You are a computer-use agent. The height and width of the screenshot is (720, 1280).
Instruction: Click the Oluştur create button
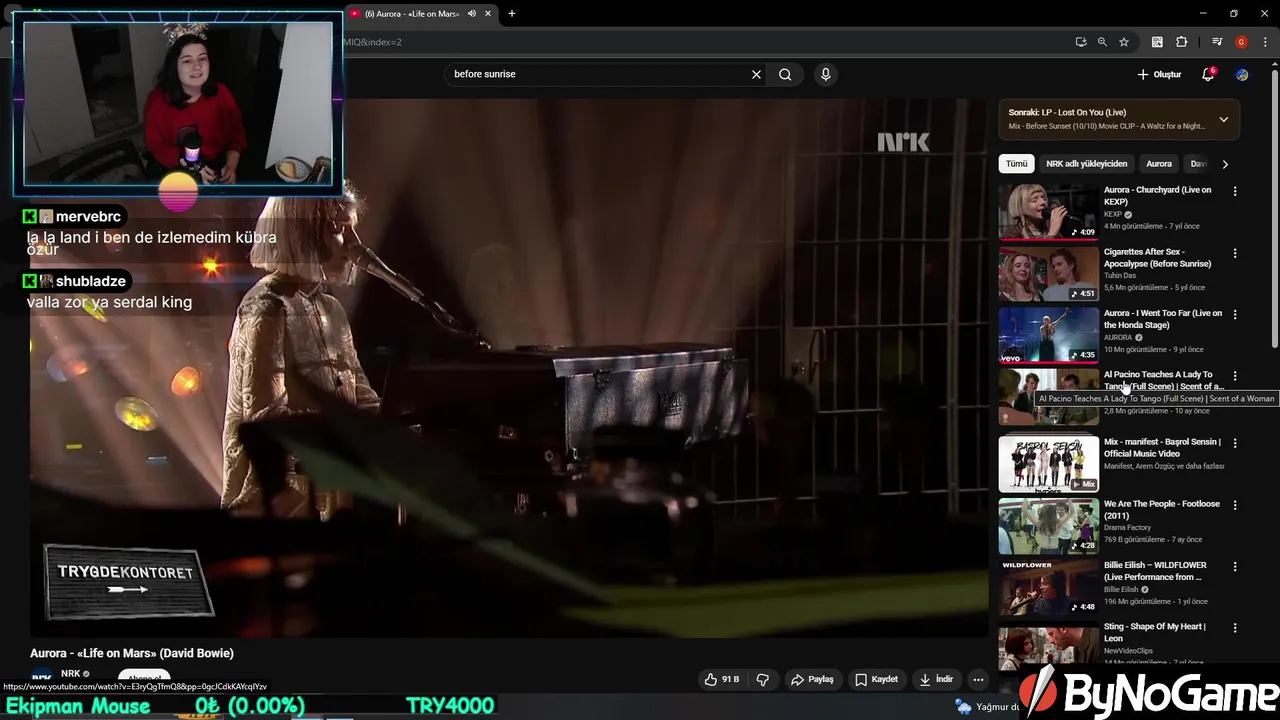pos(1159,75)
